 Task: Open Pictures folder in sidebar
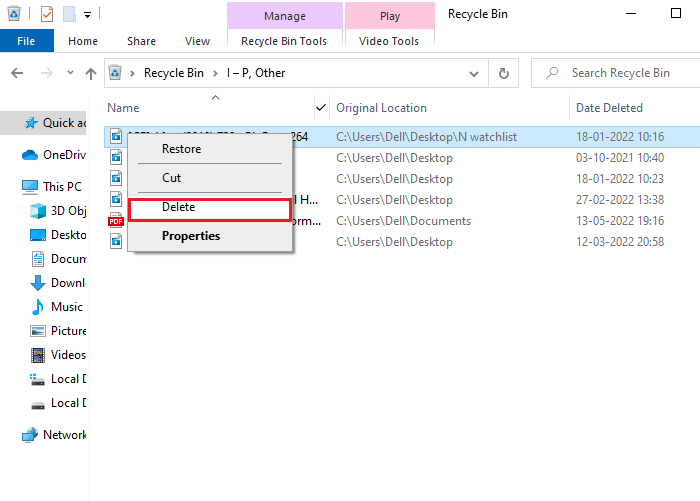[x=58, y=331]
